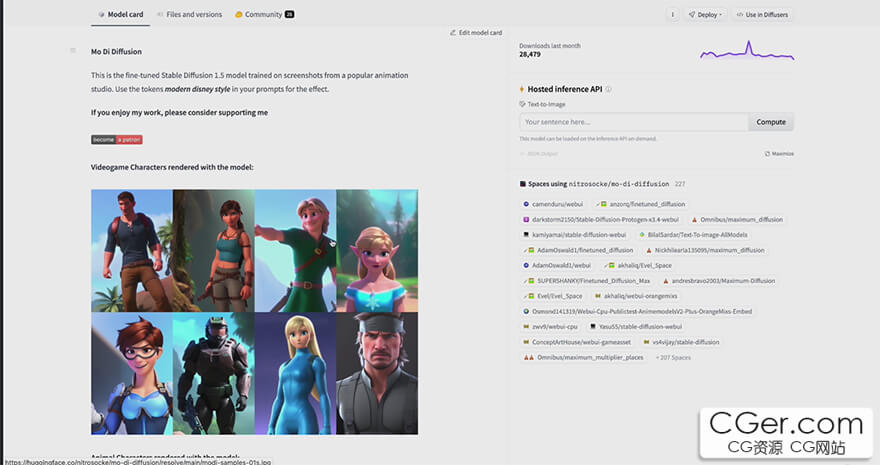
Task: Click the Become a patron badge
Action: pyautogui.click(x=117, y=140)
